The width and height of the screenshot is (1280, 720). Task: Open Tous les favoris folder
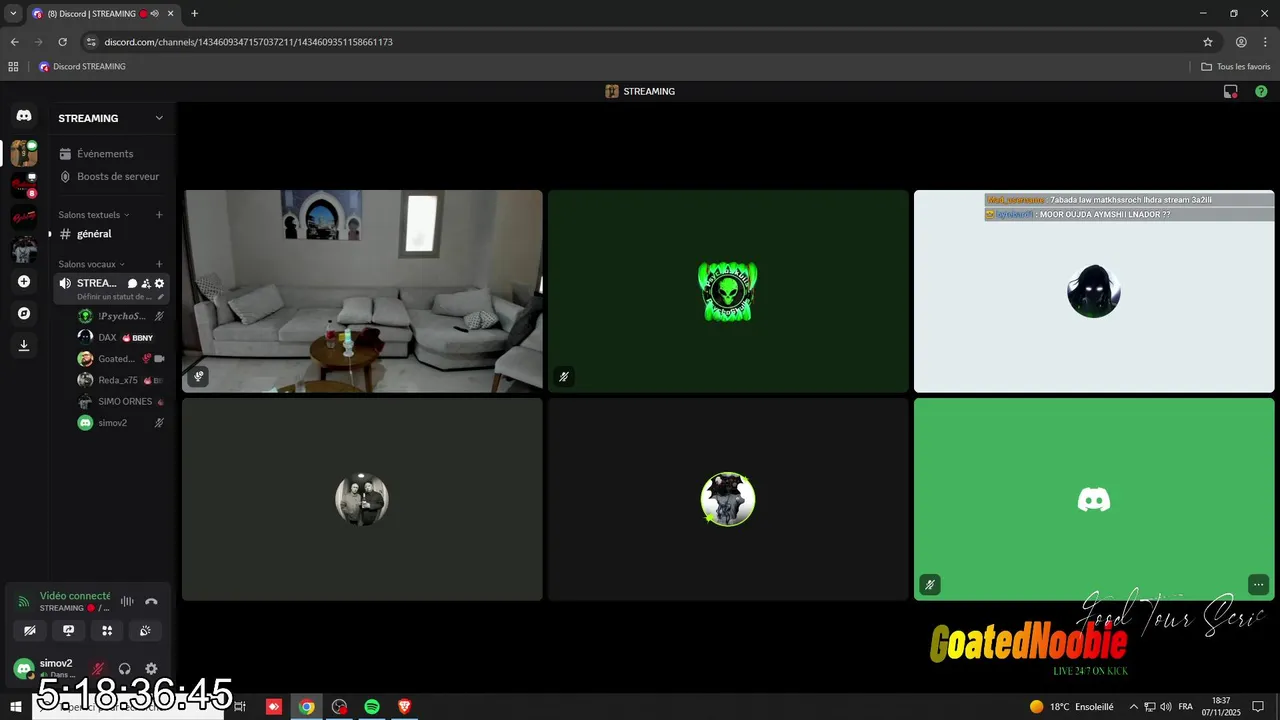pos(1236,67)
